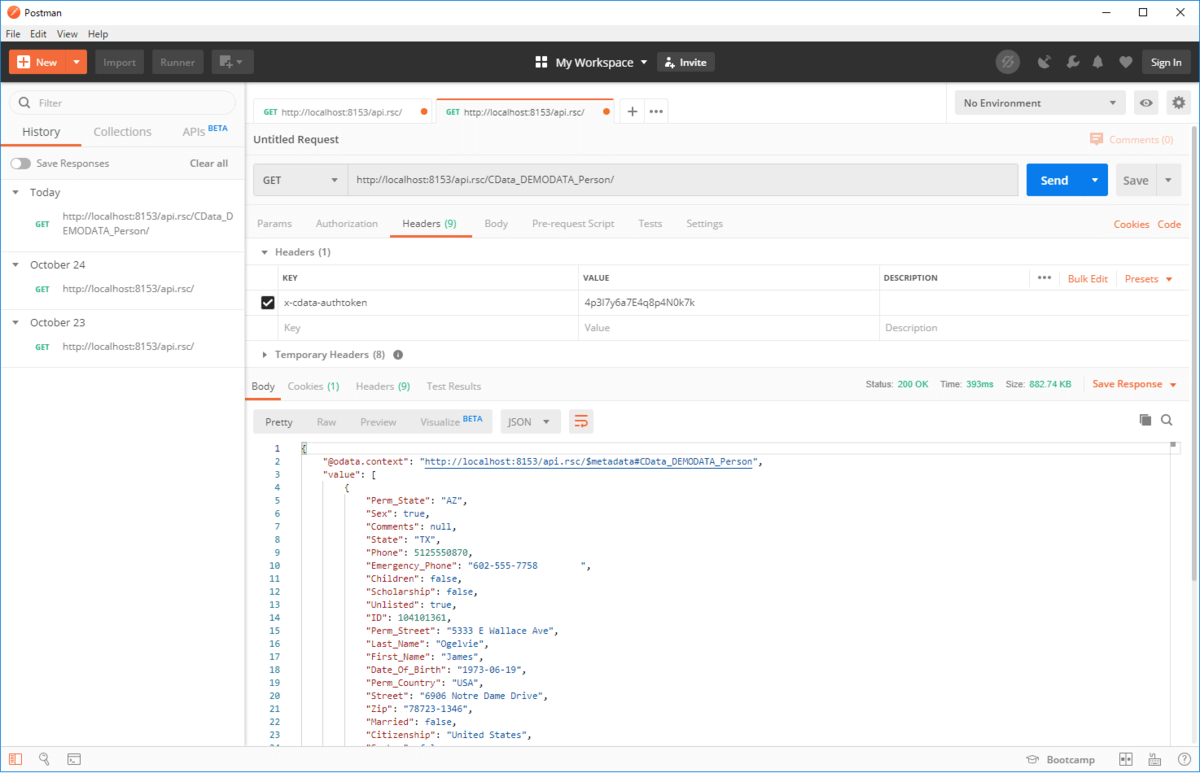Screen dimensions: 1200x773
Task: Open Manage Environments gear icon
Action: tap(1179, 103)
